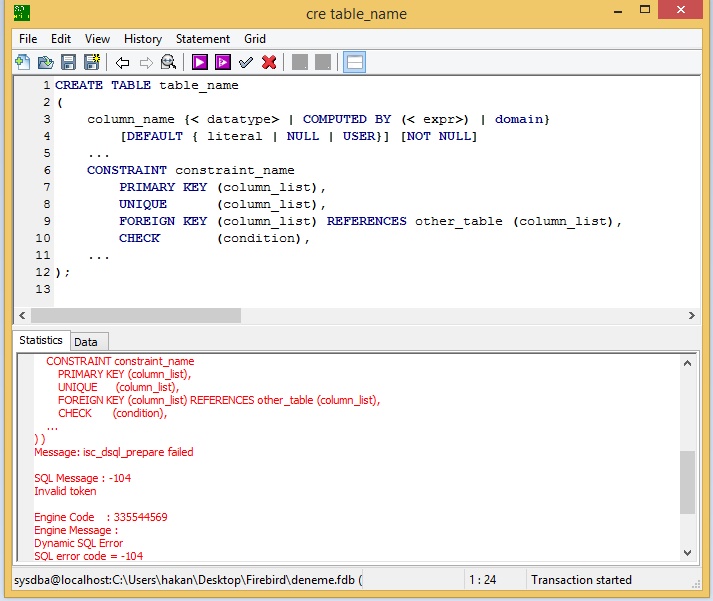Click the Save As toolbar icon
Screen dimensions: 713x601
(92, 62)
